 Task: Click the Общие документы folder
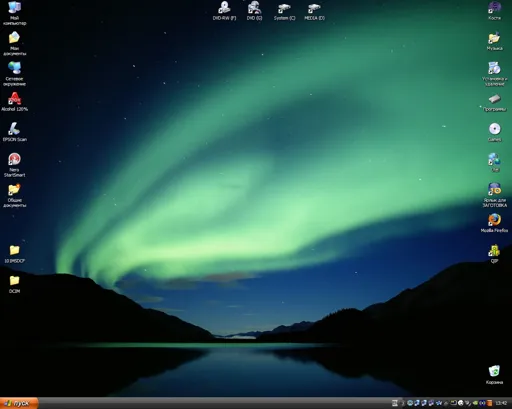tap(14, 196)
